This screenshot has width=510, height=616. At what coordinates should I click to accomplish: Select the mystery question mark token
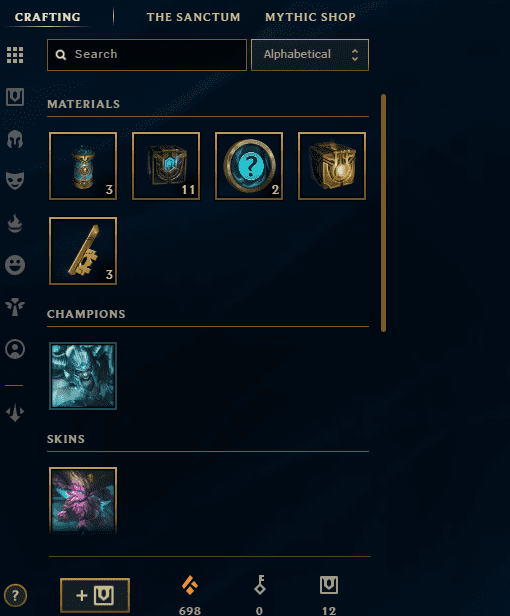pyautogui.click(x=249, y=166)
